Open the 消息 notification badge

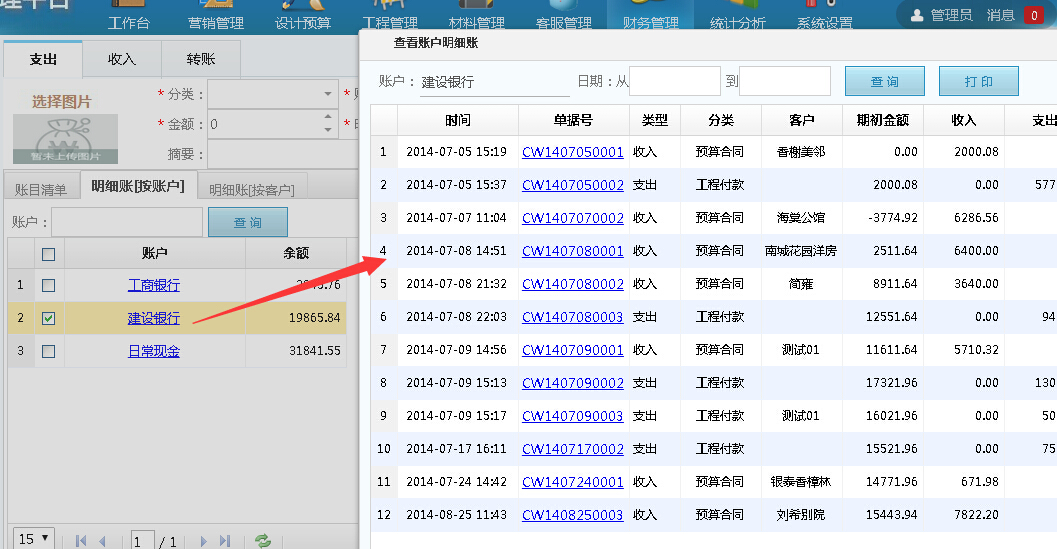1032,15
